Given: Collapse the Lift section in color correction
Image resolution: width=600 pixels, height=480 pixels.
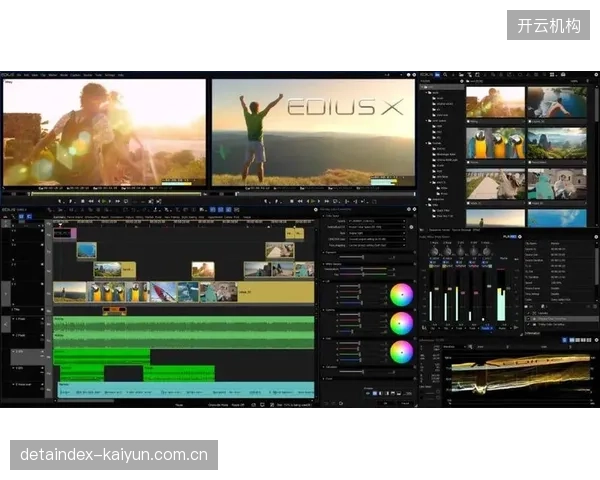Looking at the screenshot, I should tap(323, 281).
